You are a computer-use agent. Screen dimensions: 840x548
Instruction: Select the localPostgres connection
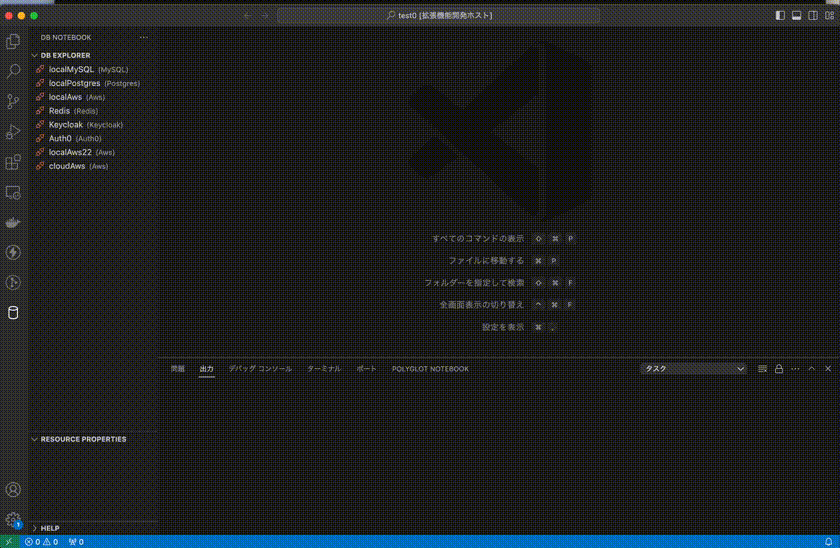[94, 83]
